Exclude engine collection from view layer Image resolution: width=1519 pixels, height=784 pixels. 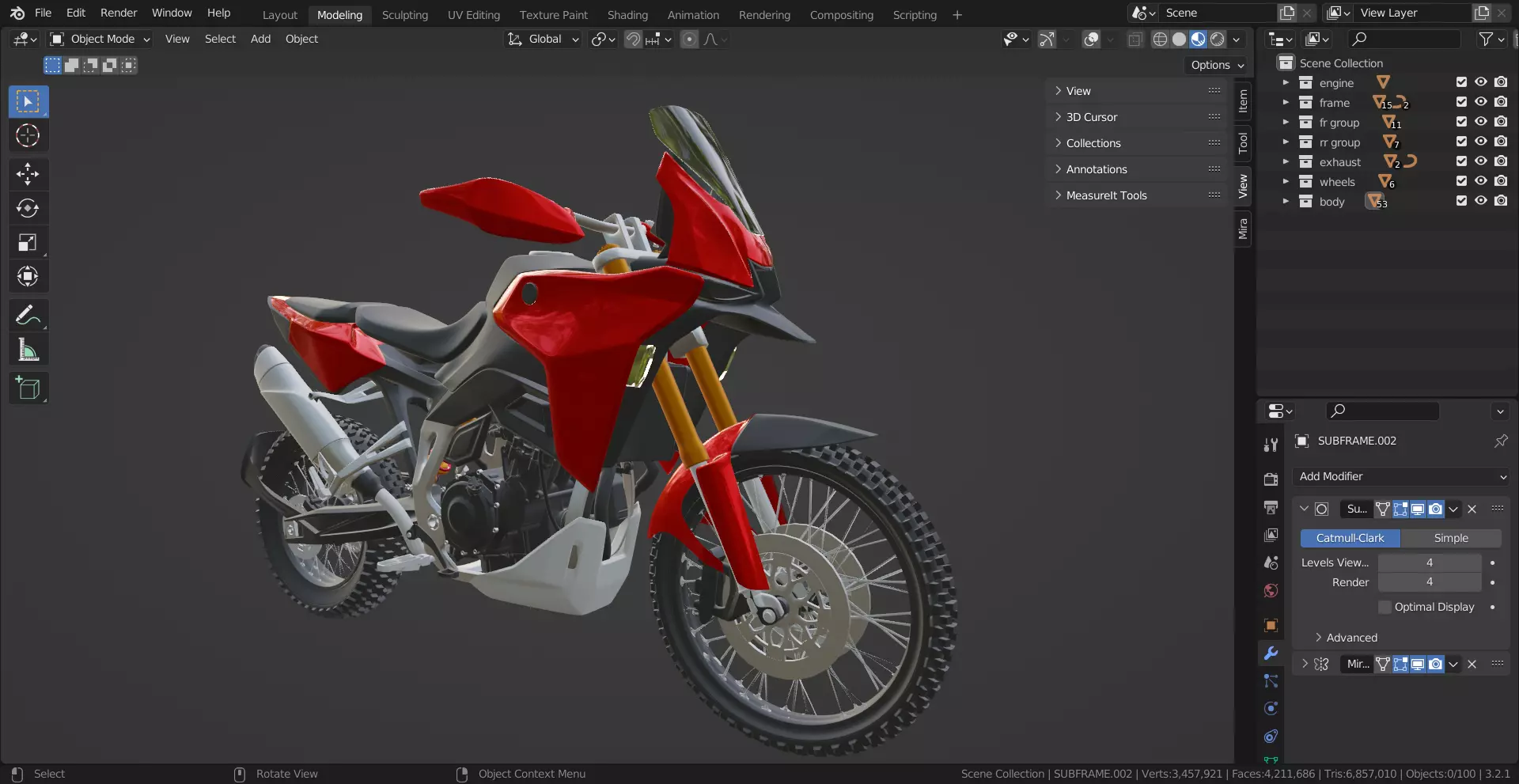1461,82
